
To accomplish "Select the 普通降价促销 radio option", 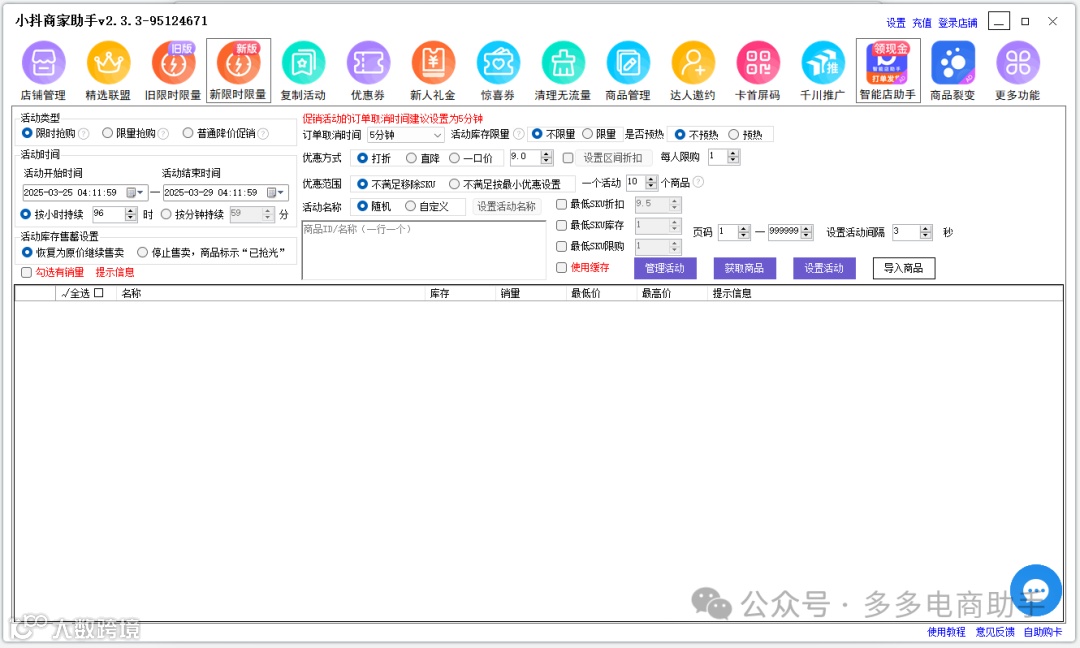I will point(188,133).
